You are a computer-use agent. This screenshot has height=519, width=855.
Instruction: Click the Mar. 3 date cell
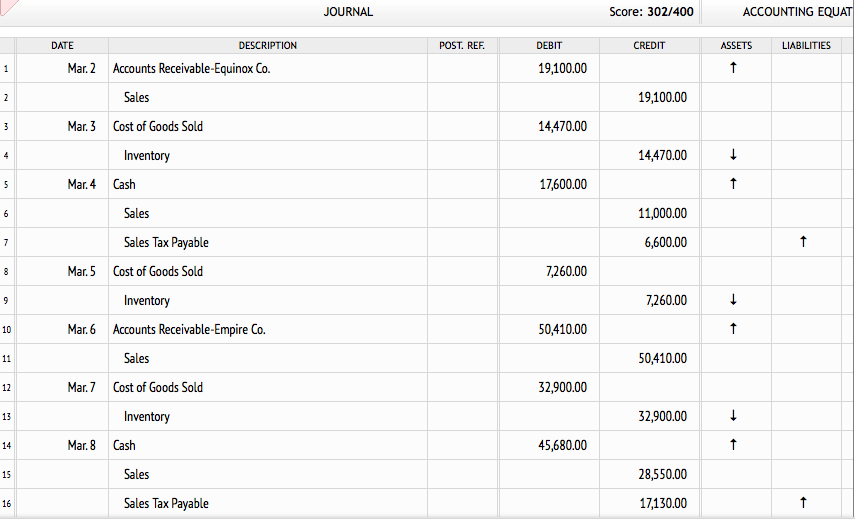click(x=62, y=126)
